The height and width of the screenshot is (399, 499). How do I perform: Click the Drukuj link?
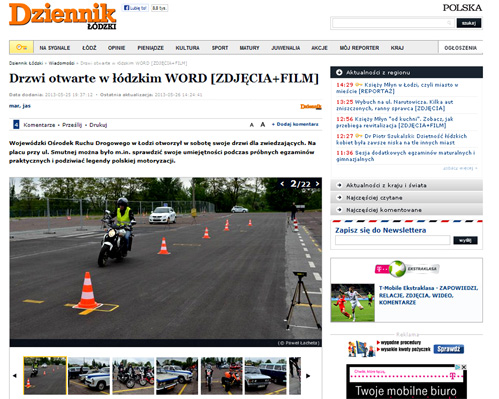98,125
